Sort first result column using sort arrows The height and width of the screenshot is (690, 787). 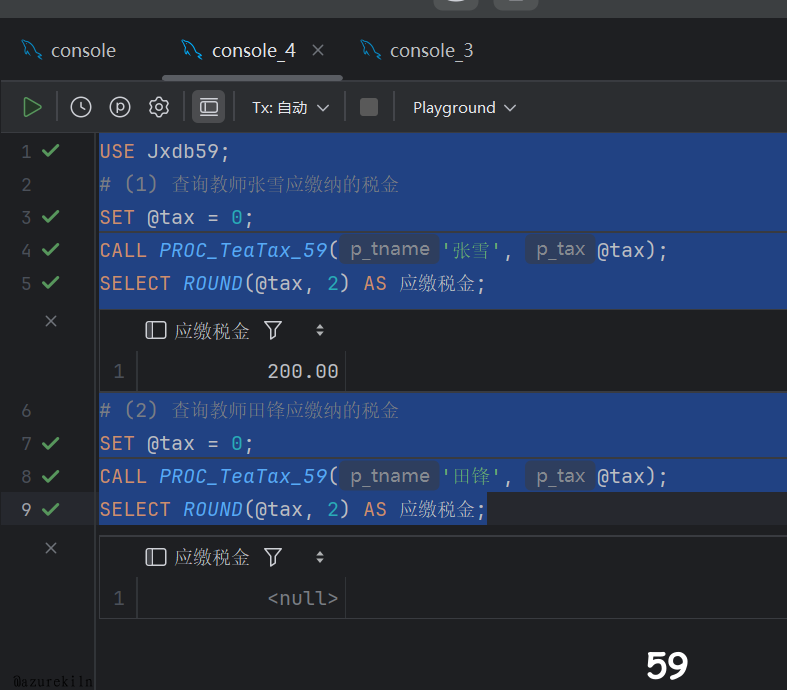point(320,330)
